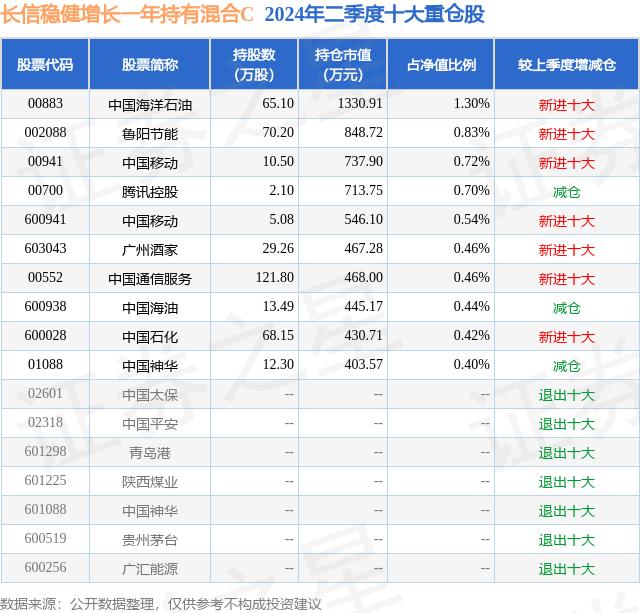640x613 pixels.
Task: Click stock name 中国通信服务
Action: click(150, 279)
